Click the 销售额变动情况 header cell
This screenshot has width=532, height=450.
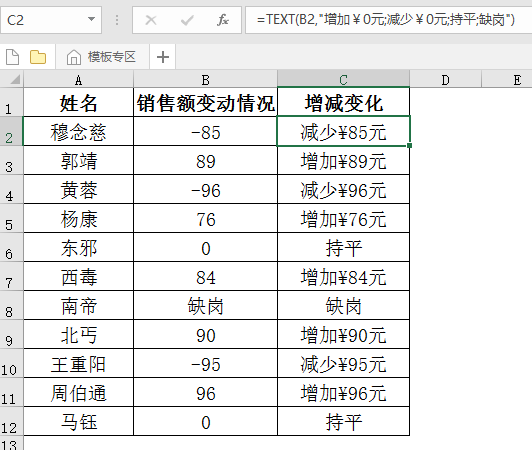tap(205, 102)
